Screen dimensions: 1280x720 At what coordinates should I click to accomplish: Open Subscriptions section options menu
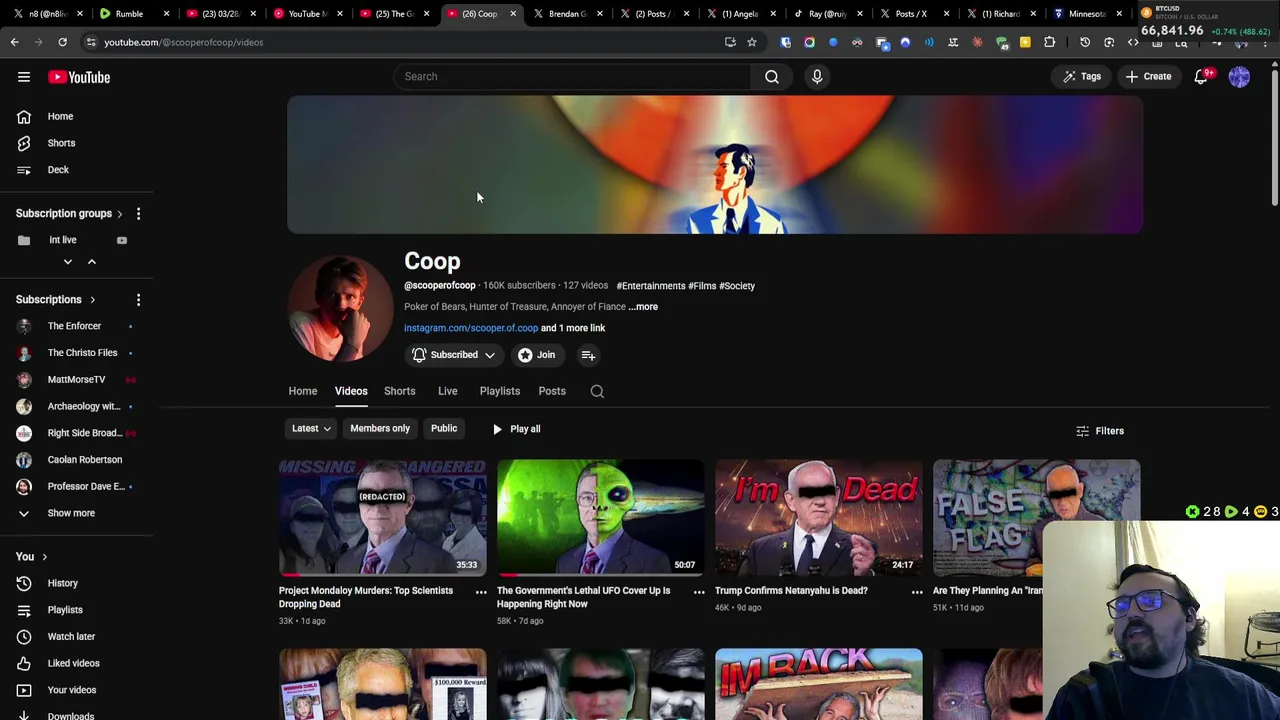[138, 300]
